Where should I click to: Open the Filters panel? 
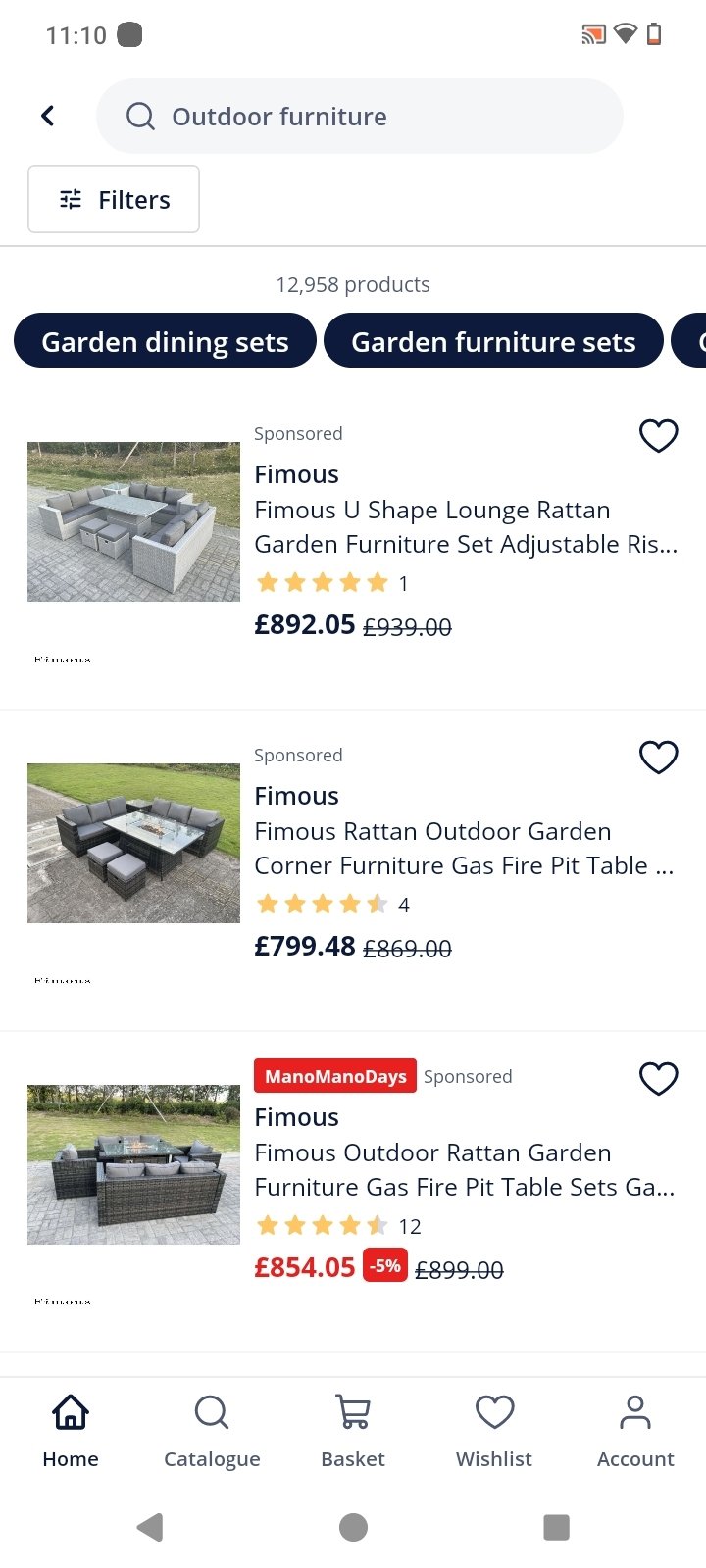pos(114,199)
